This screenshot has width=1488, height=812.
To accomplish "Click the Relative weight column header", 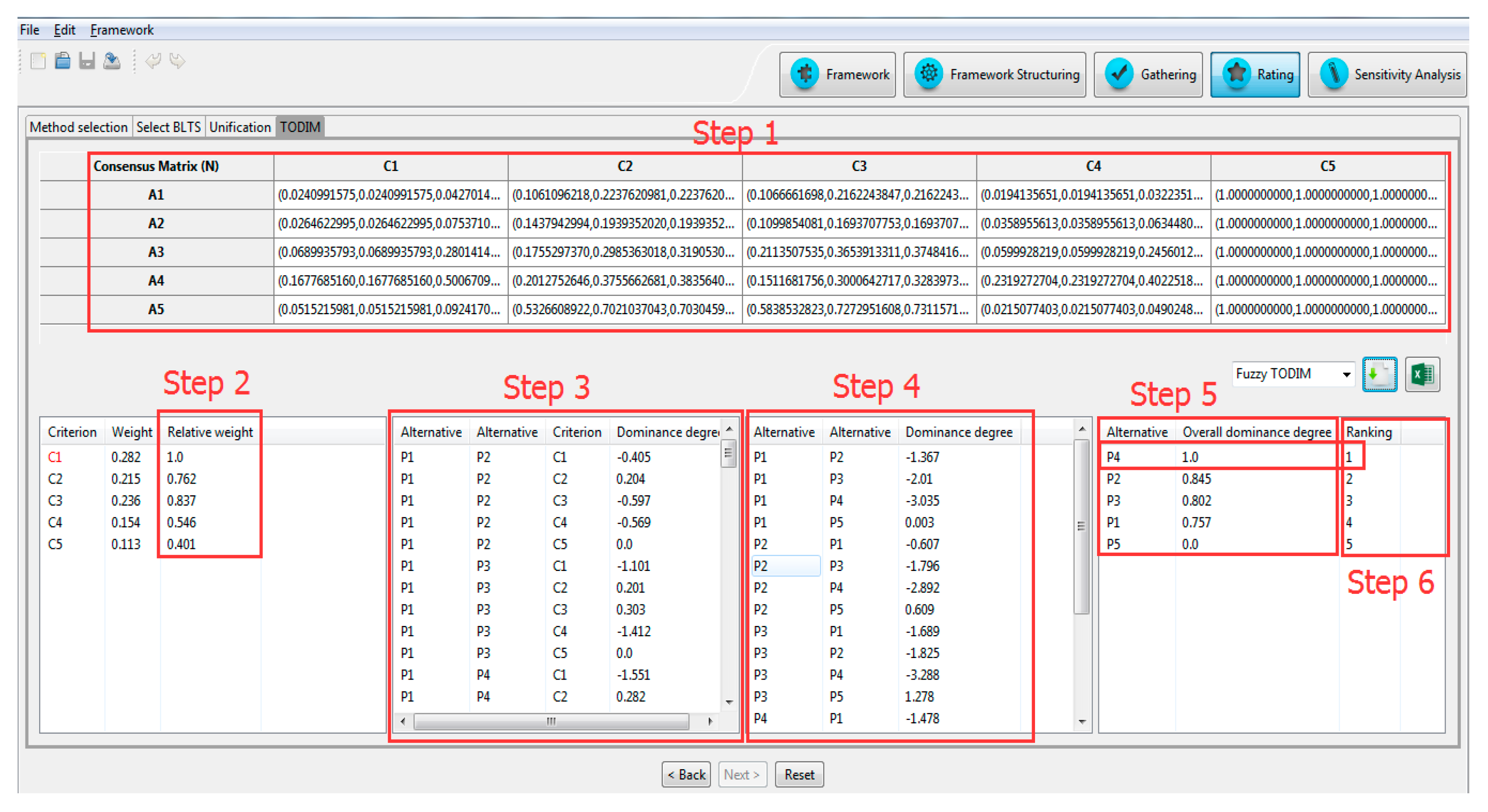I will (x=210, y=432).
